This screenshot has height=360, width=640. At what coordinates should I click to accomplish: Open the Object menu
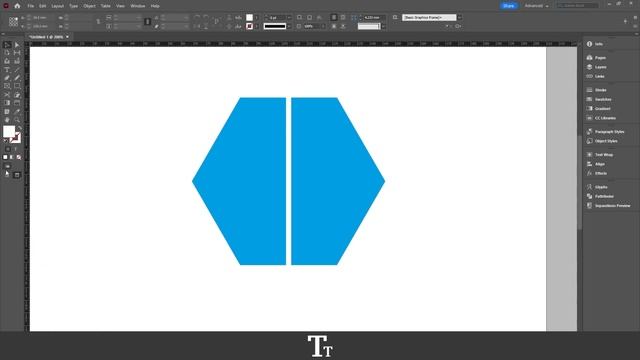[89, 6]
